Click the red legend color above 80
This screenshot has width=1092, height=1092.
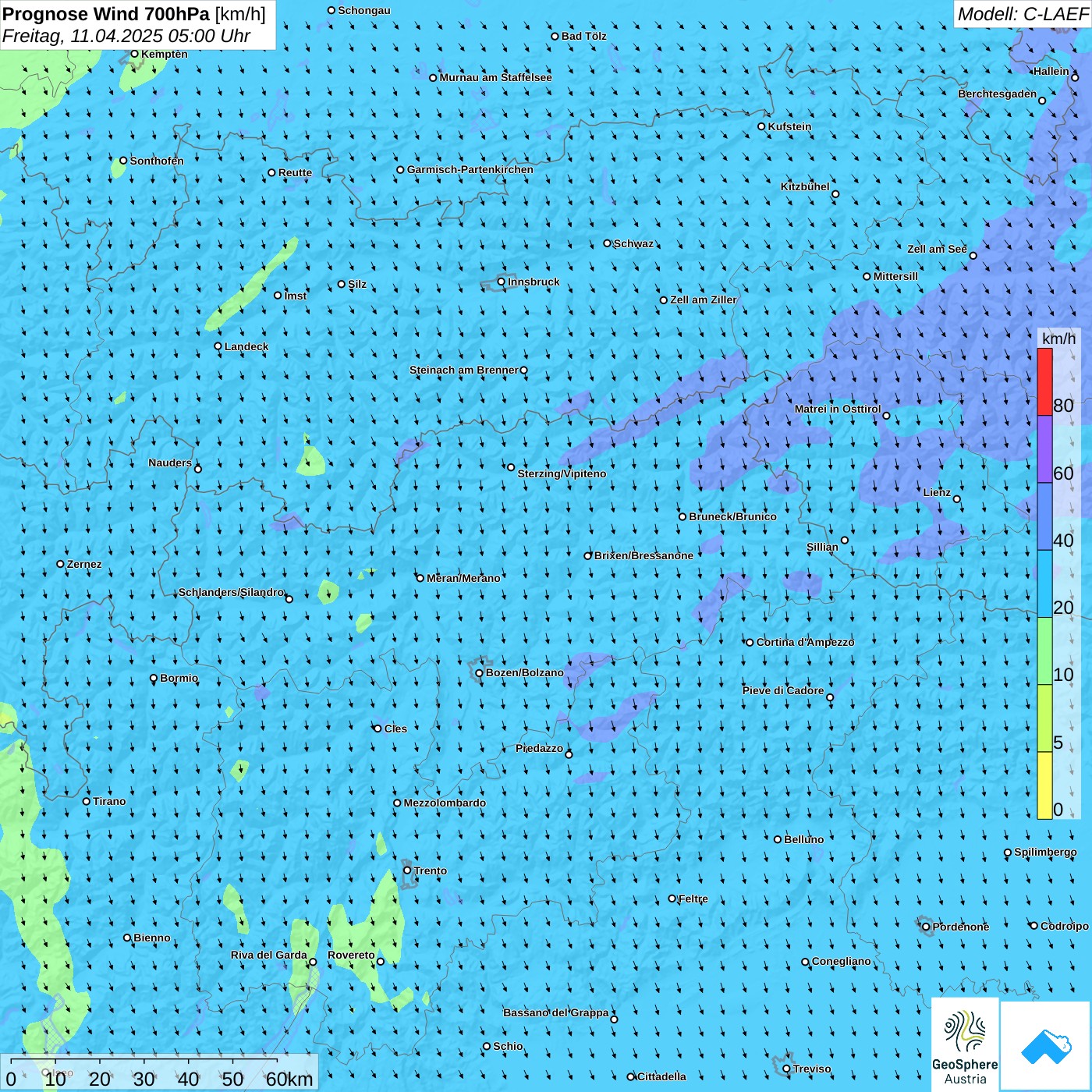pyautogui.click(x=1044, y=381)
